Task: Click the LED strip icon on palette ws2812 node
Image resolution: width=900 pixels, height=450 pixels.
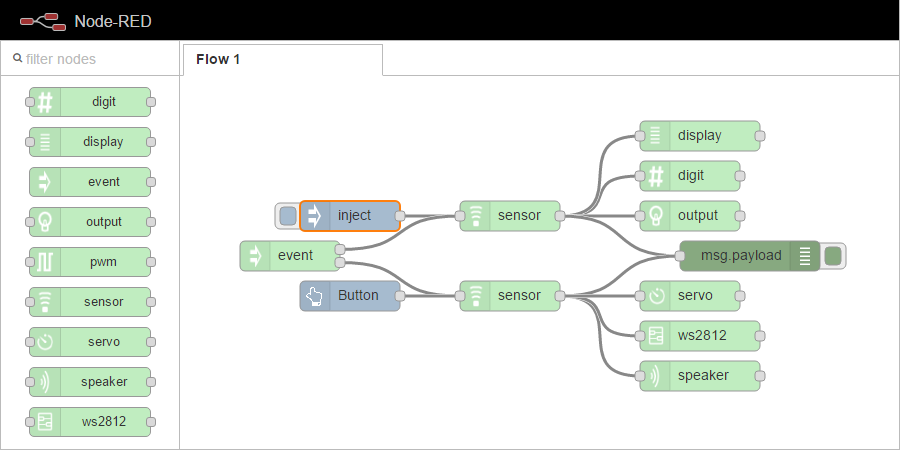Action: coord(45,422)
